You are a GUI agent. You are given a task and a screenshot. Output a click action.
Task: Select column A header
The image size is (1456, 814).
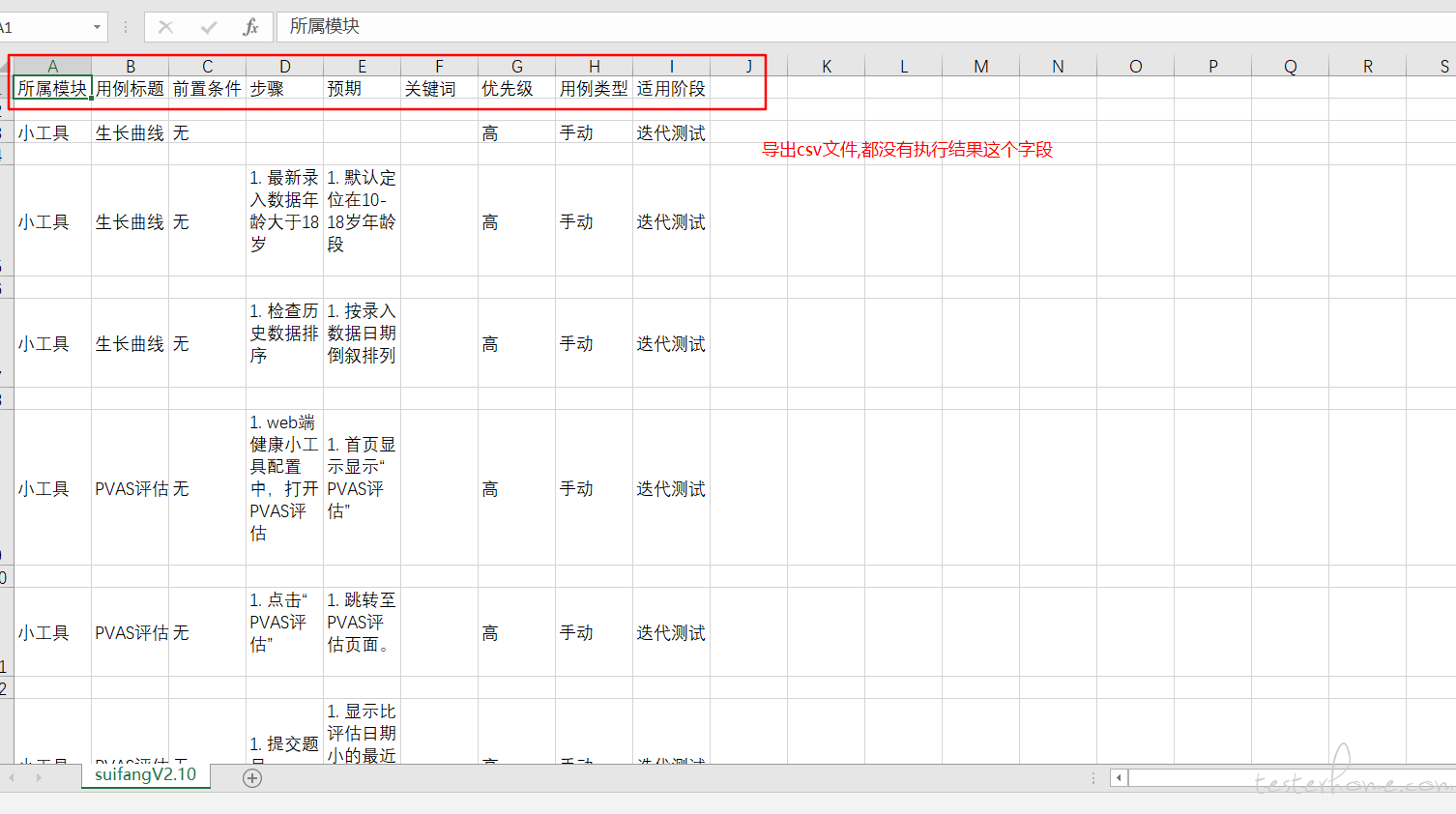tap(53, 66)
